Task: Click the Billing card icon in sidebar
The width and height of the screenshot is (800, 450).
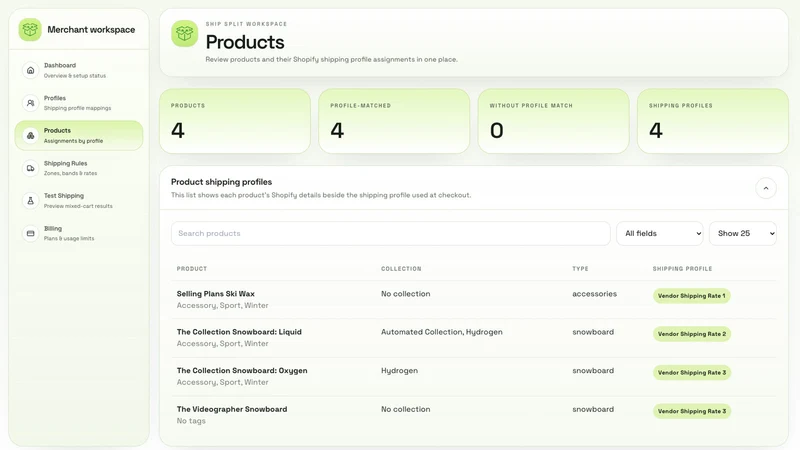Action: [31, 233]
